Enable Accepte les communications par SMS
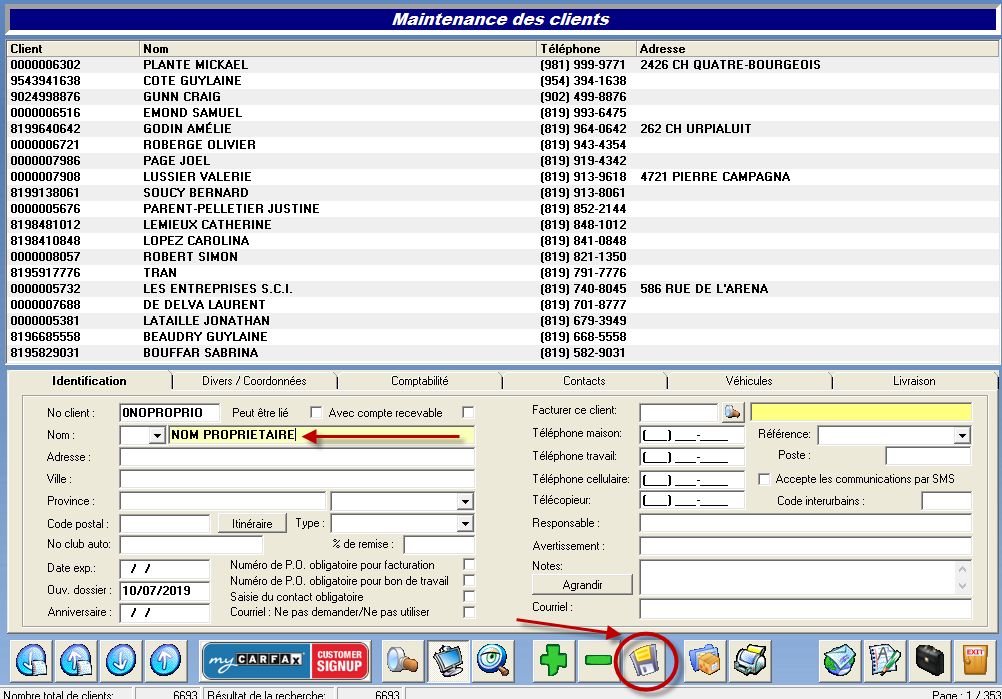1002x699 pixels. pos(765,479)
